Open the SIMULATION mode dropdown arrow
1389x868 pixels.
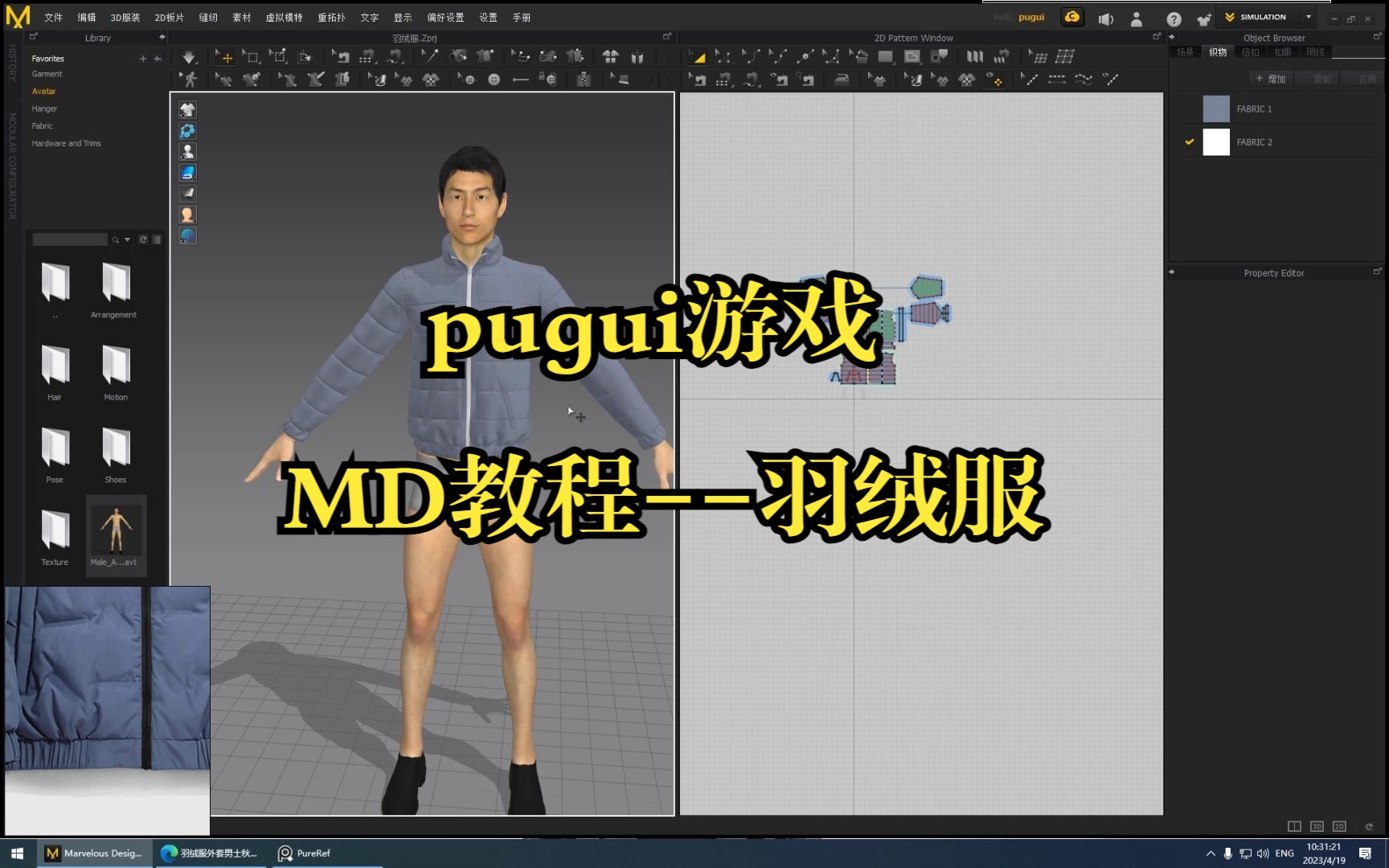click(1309, 17)
